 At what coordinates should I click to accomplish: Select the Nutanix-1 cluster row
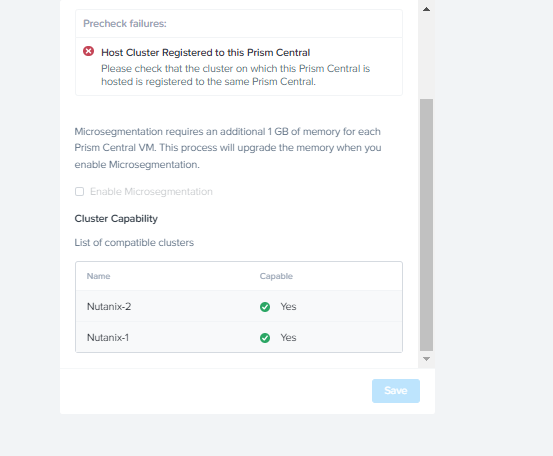coord(239,337)
